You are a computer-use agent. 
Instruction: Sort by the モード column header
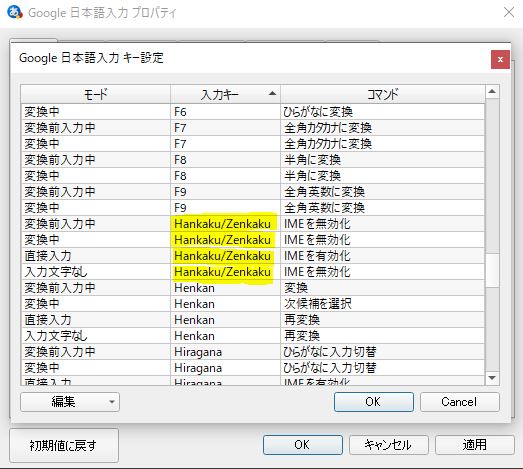[x=96, y=94]
